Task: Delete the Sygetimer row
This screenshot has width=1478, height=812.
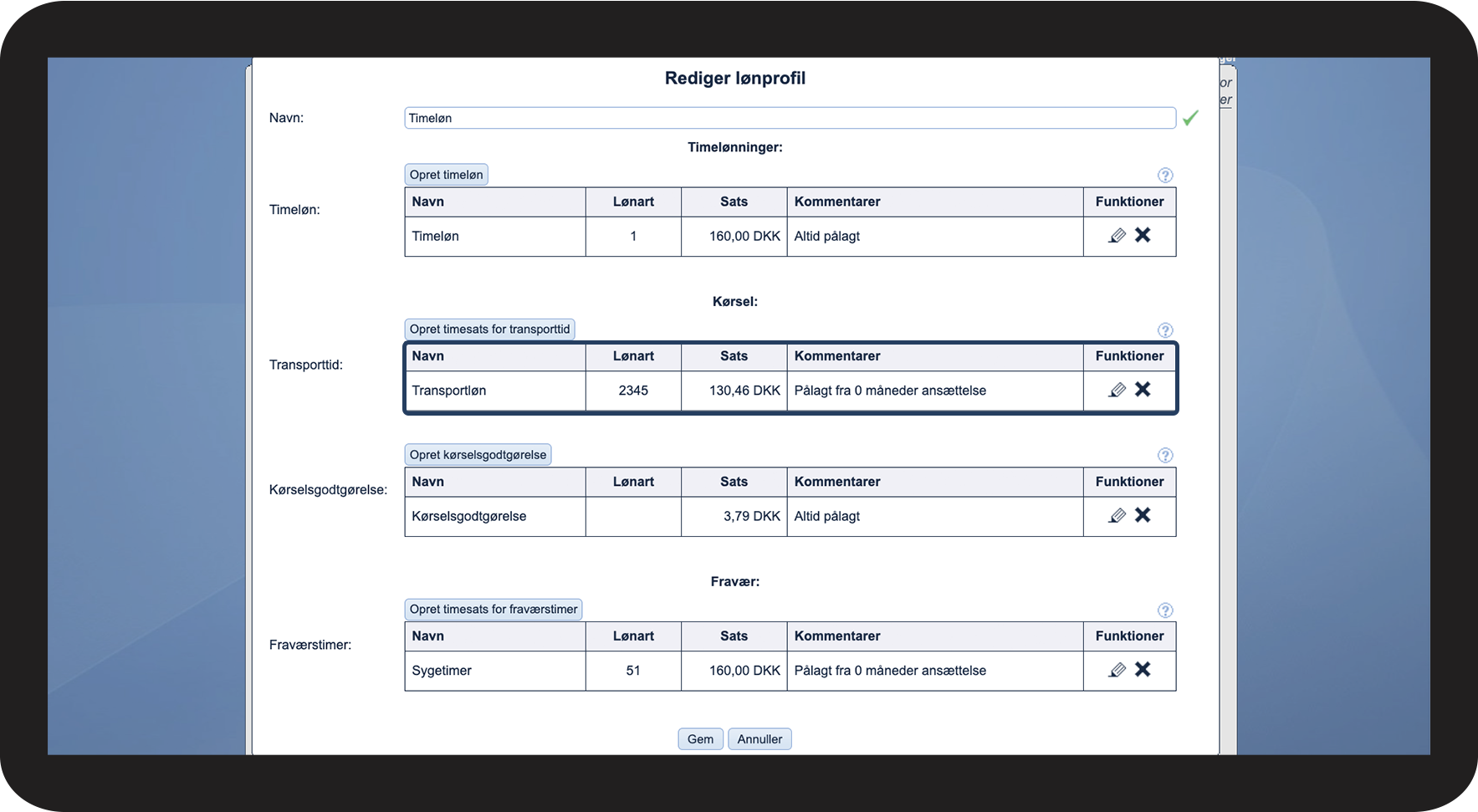Action: 1143,670
